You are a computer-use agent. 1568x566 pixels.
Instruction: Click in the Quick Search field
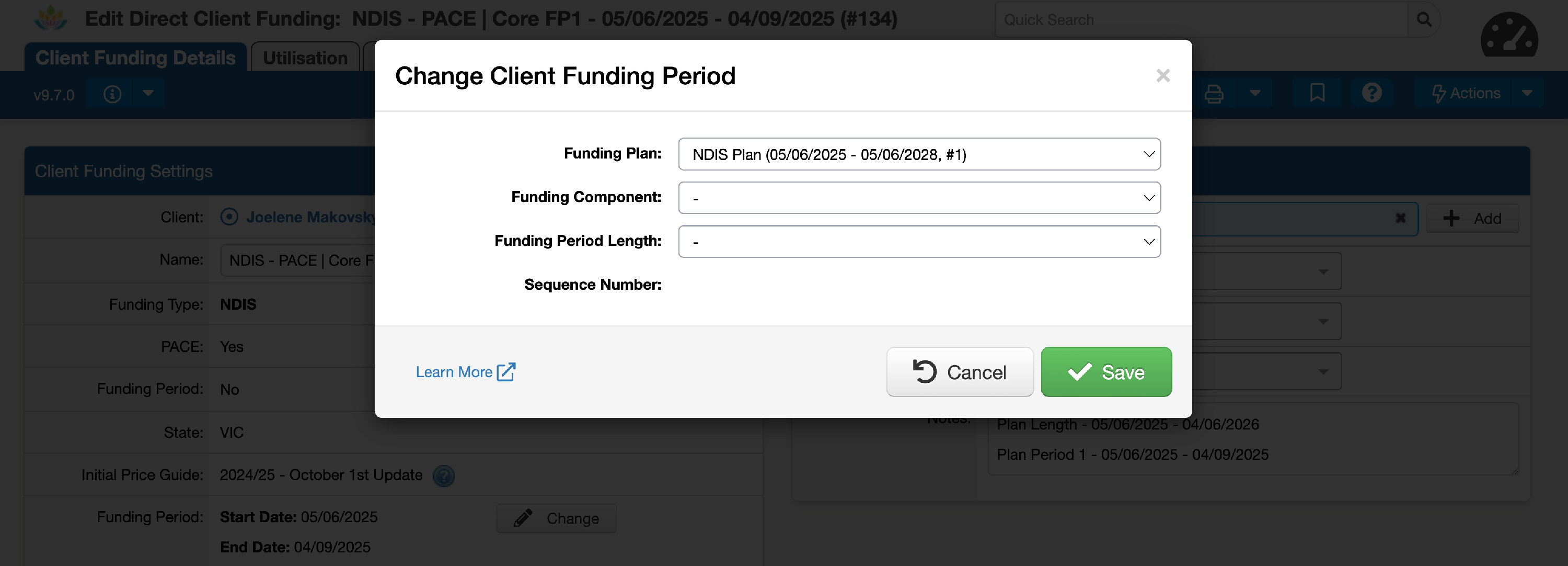pos(1199,19)
